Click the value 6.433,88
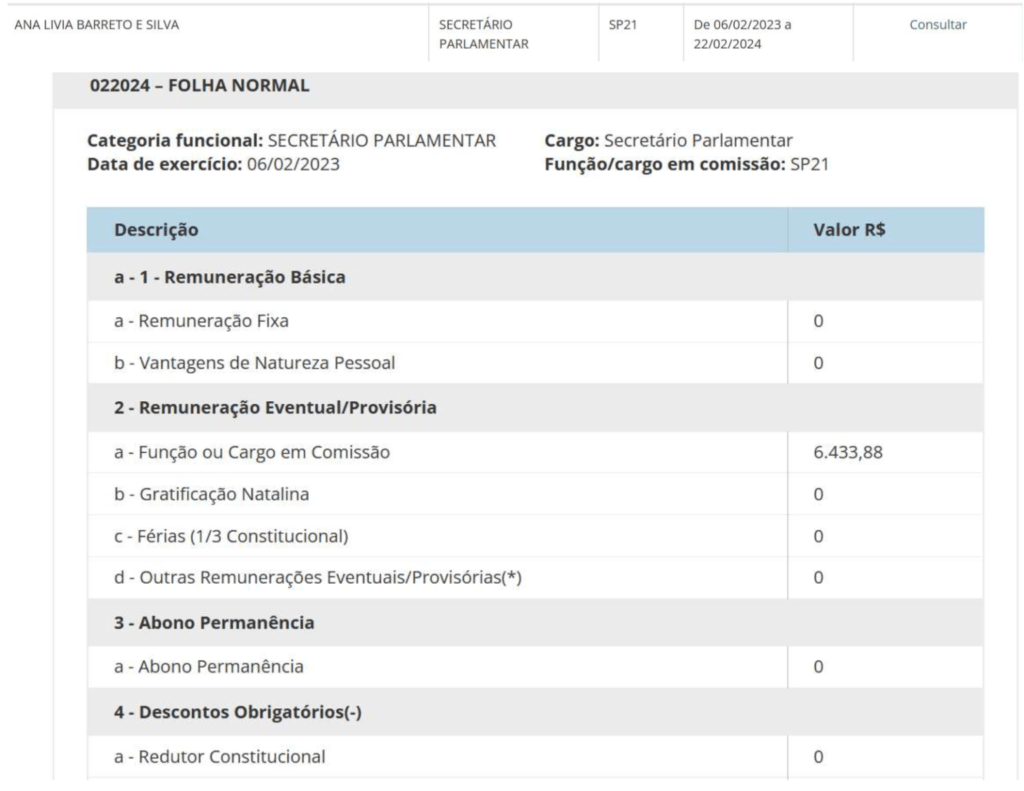1024x791 pixels. [848, 452]
